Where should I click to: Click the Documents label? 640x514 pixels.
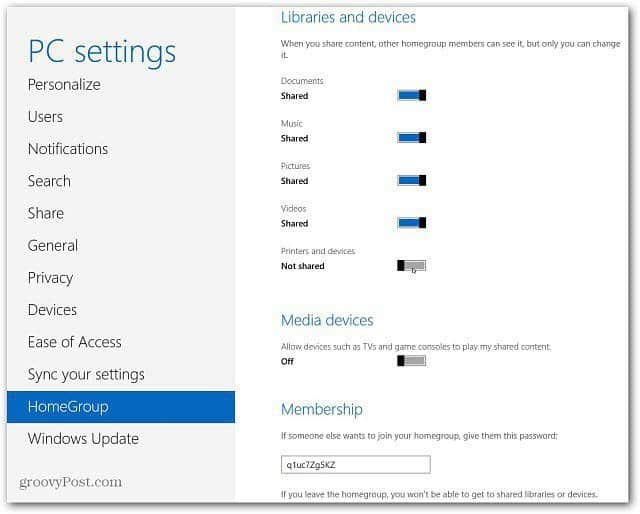[302, 81]
